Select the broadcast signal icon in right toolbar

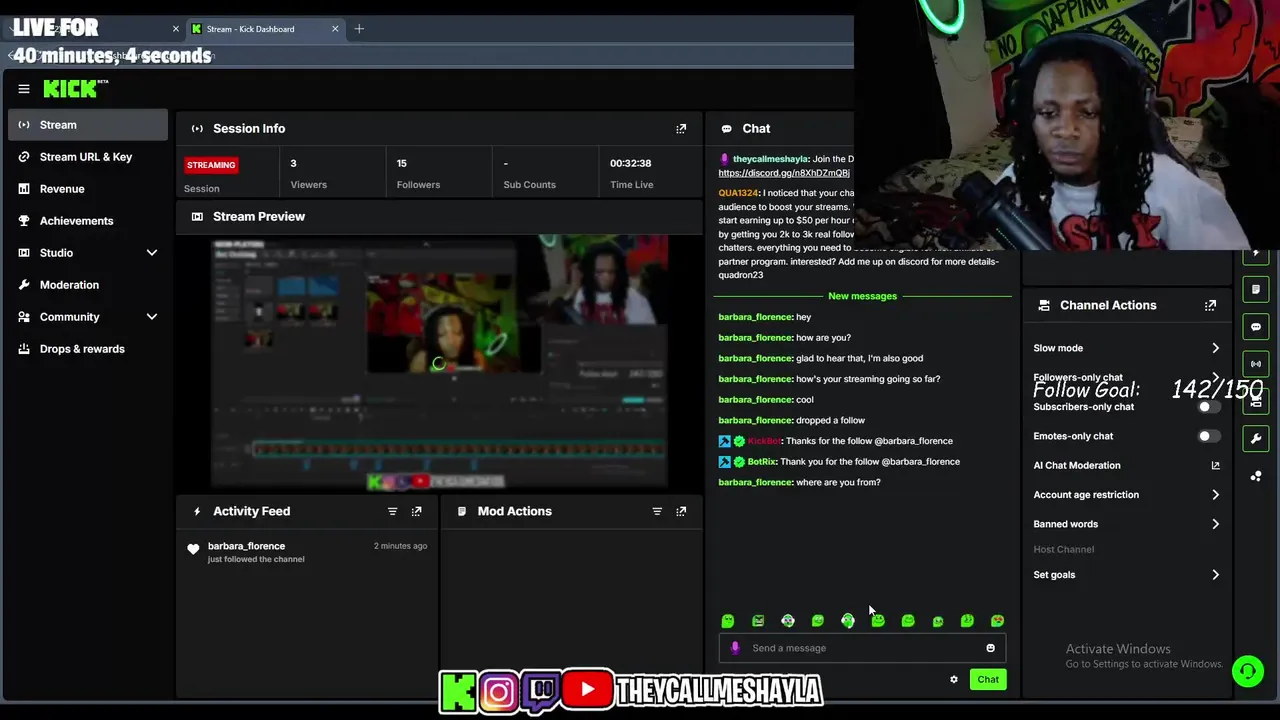[1256, 364]
